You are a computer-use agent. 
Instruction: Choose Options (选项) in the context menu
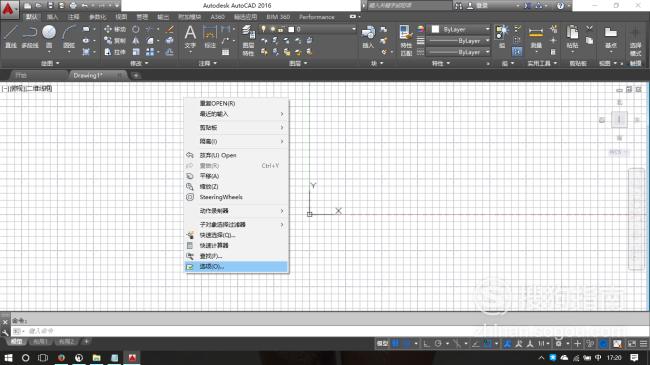point(236,267)
